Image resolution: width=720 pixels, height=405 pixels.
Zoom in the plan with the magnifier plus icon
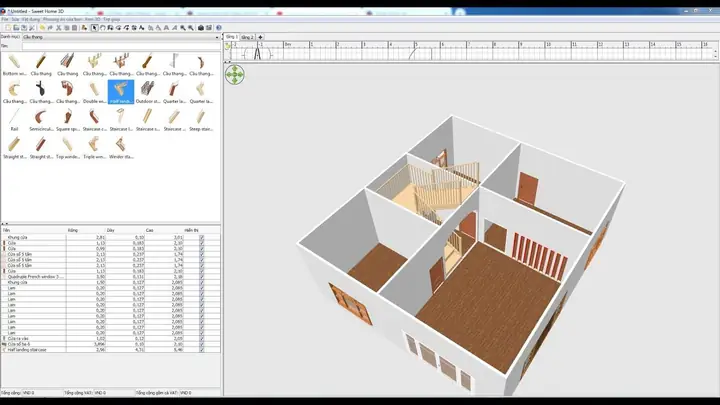183,28
